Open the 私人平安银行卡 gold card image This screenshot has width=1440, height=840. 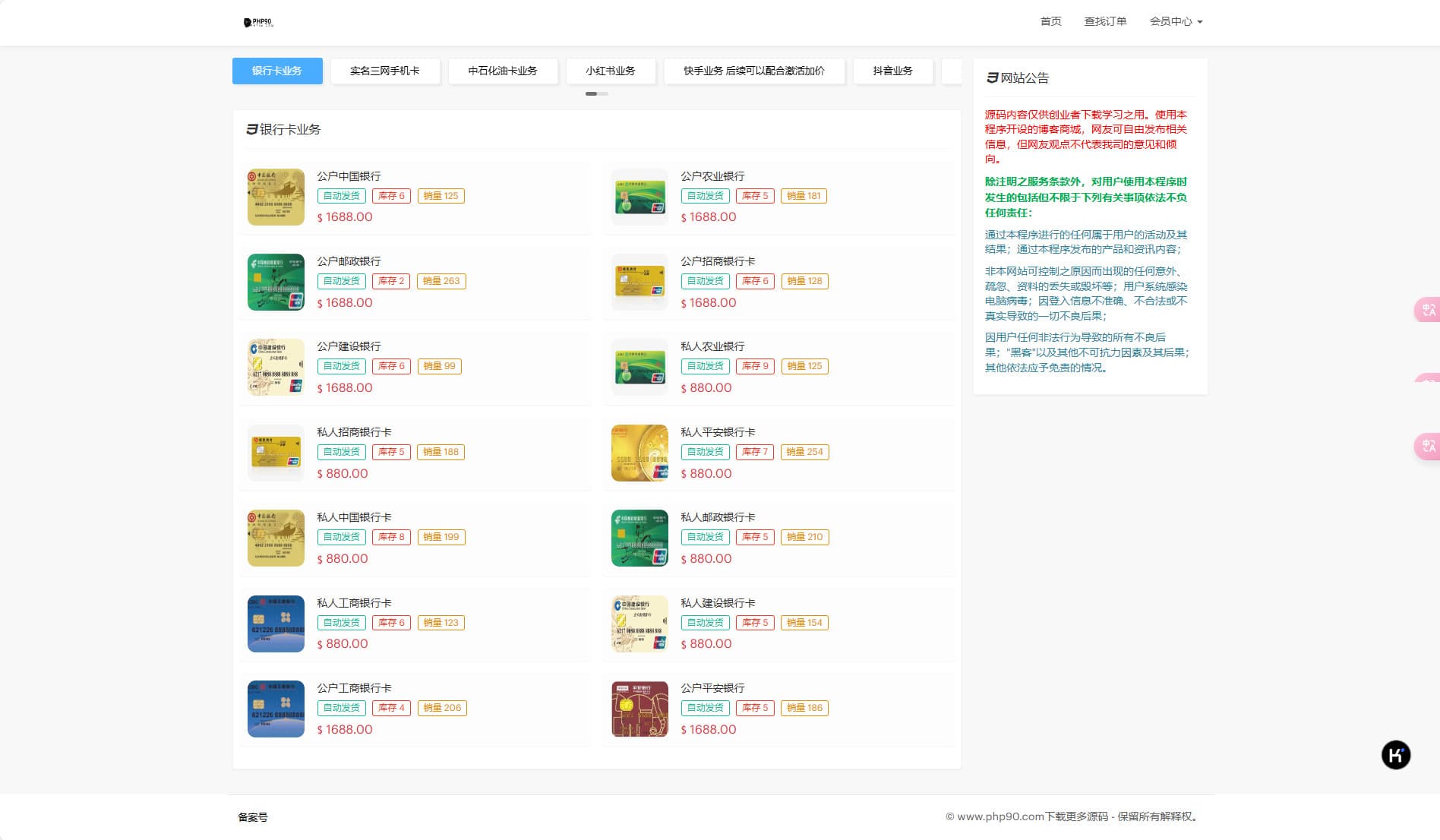point(639,453)
